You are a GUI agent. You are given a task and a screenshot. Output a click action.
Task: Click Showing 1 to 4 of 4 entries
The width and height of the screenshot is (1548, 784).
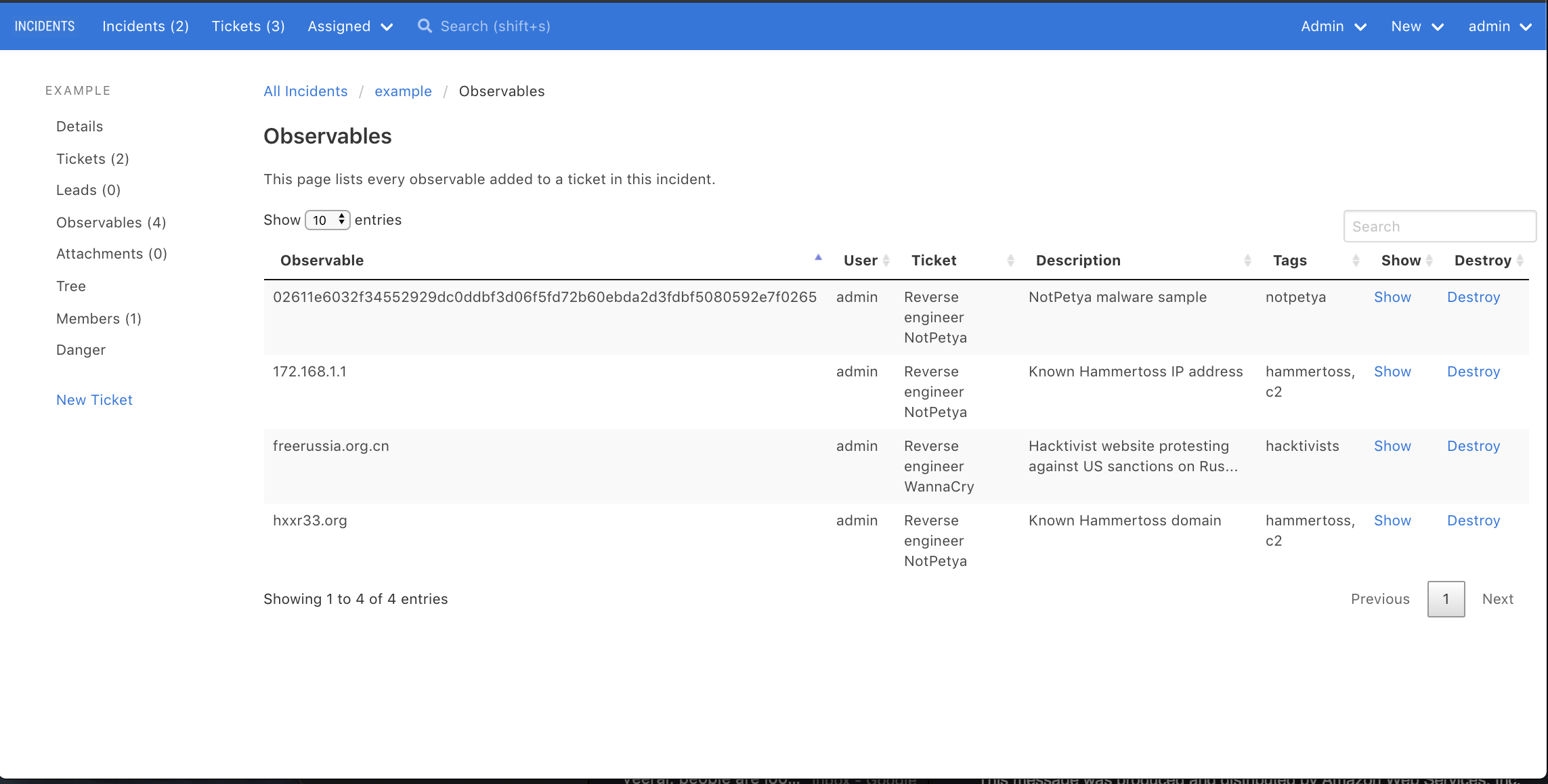tap(356, 599)
